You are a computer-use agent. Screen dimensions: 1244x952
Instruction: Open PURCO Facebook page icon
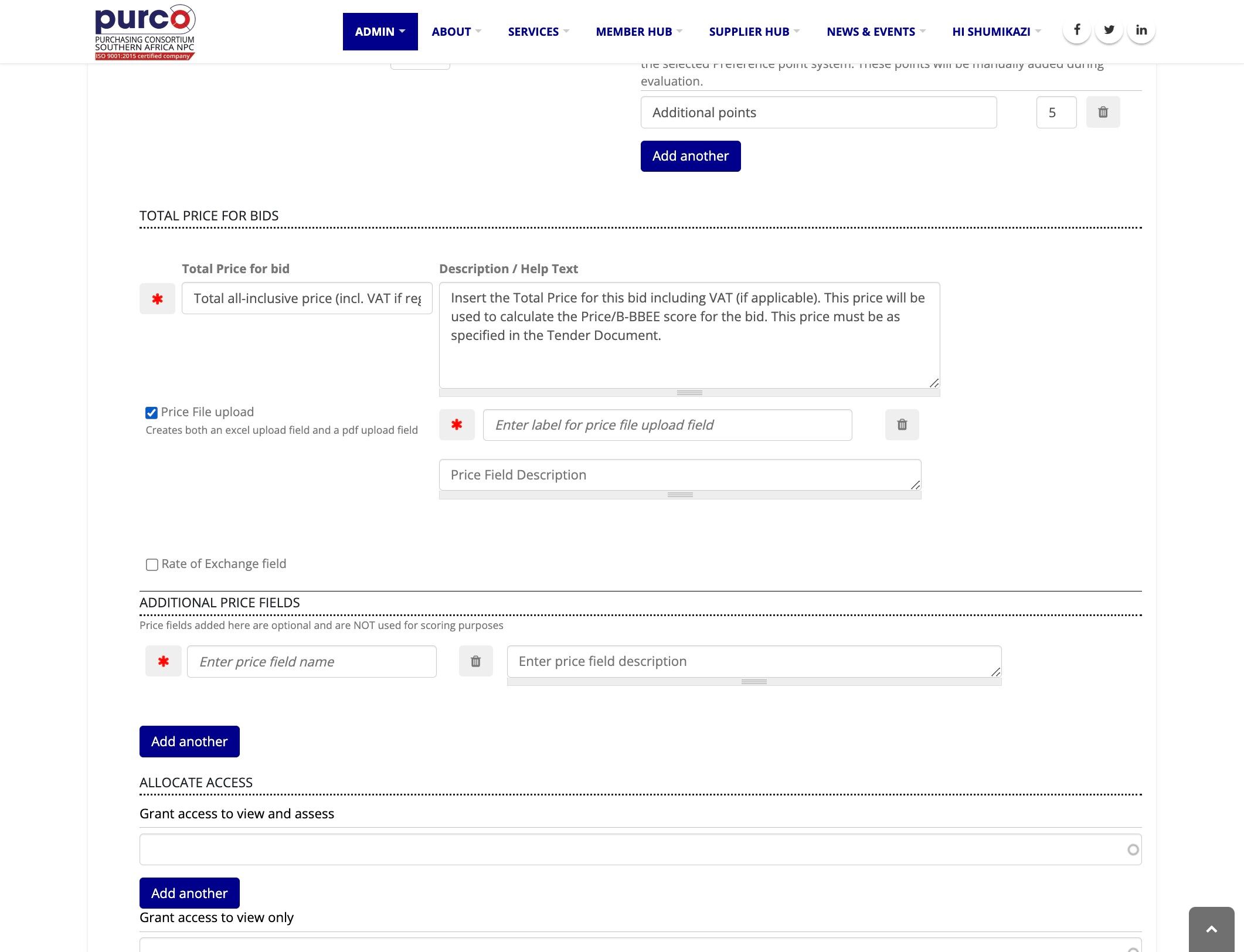tap(1076, 30)
